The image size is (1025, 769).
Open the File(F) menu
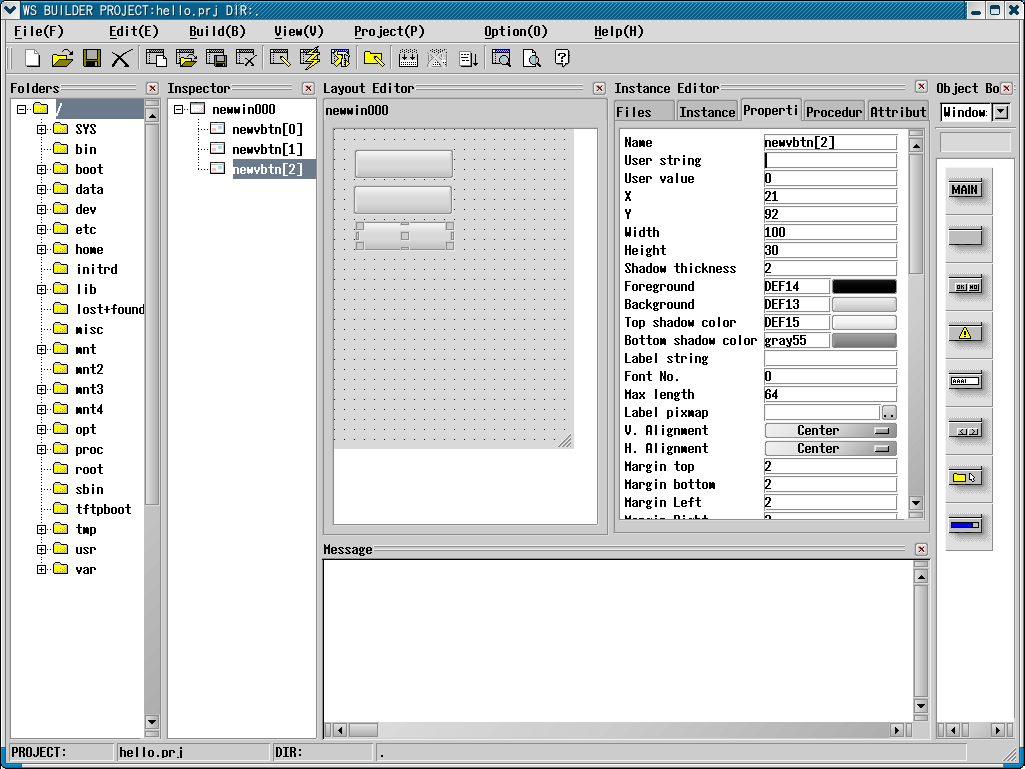[39, 31]
